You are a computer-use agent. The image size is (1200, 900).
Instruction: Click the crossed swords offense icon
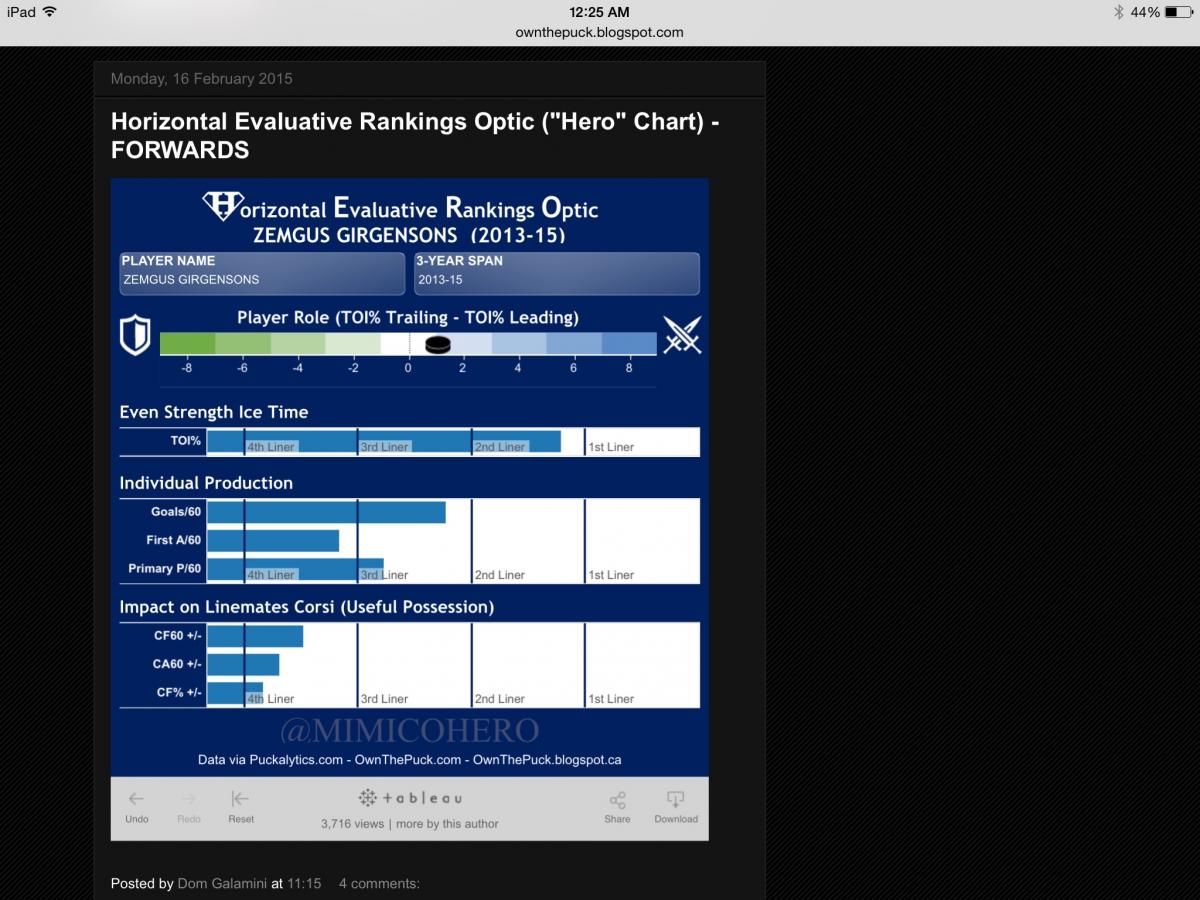pyautogui.click(x=682, y=335)
